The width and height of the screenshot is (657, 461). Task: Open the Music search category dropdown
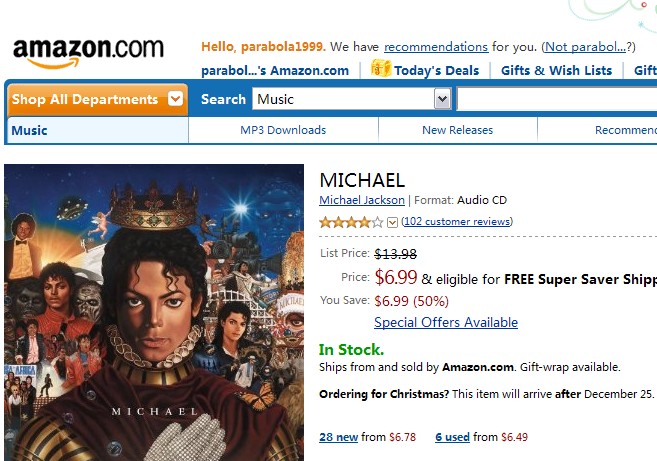point(442,99)
